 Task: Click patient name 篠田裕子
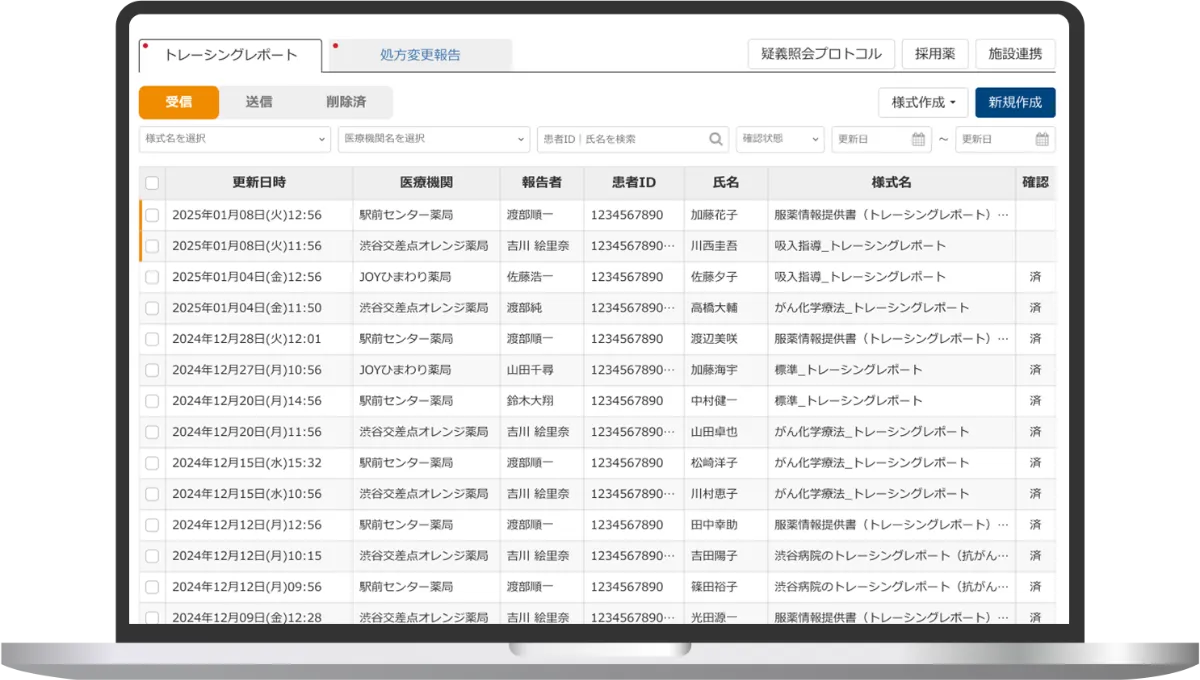(714, 587)
